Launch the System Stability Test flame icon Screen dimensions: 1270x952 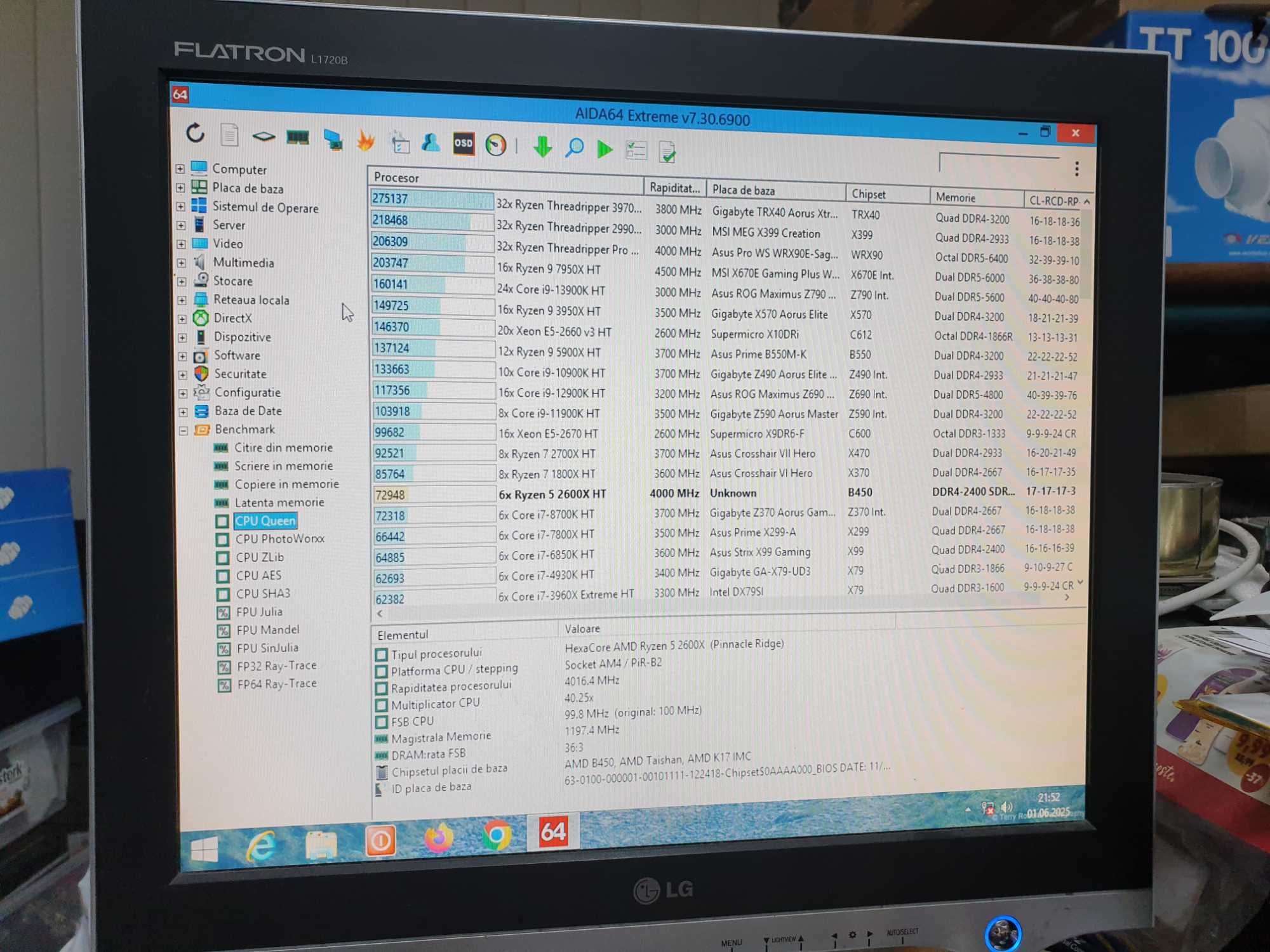point(366,141)
